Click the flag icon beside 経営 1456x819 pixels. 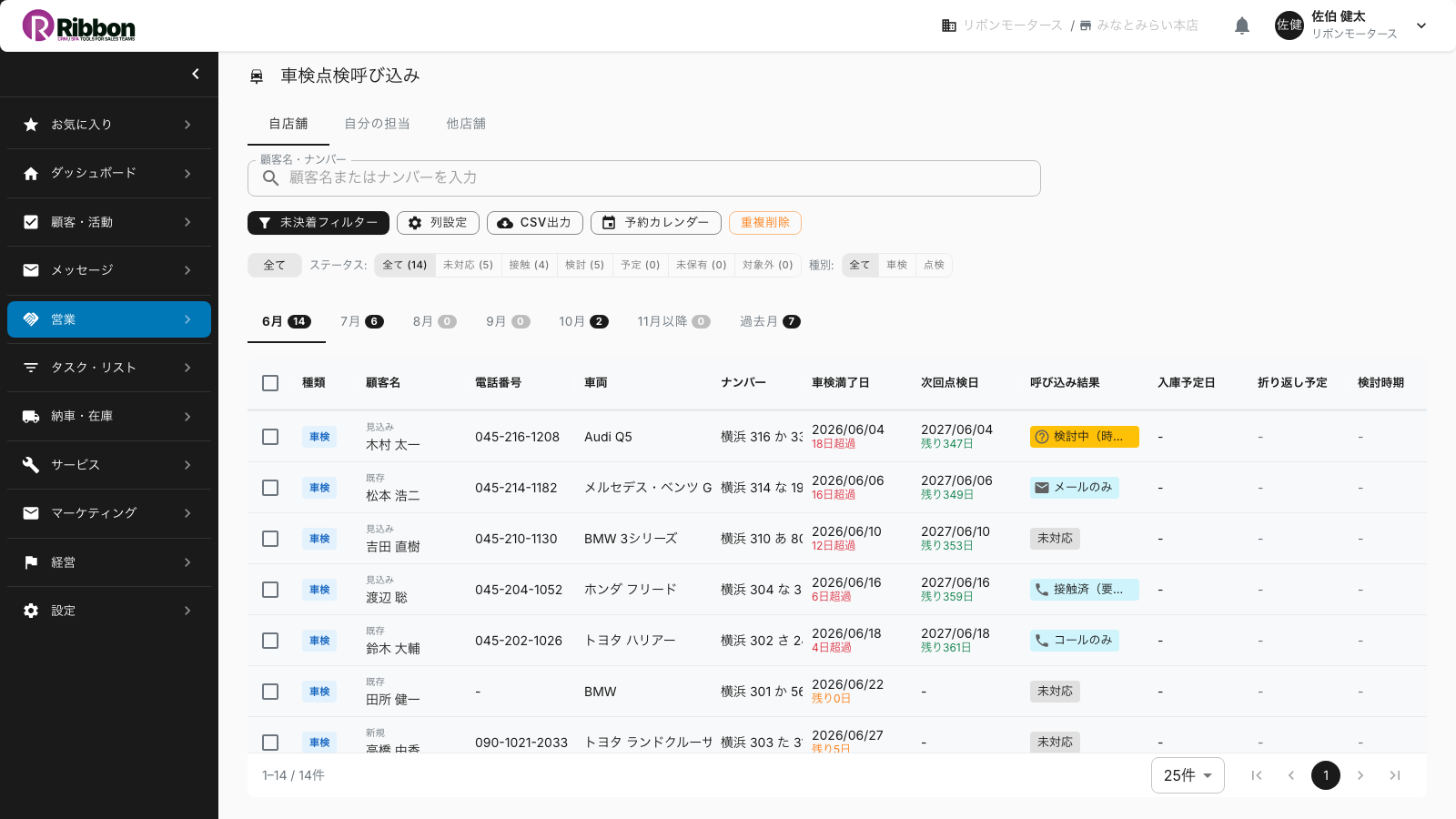click(31, 562)
